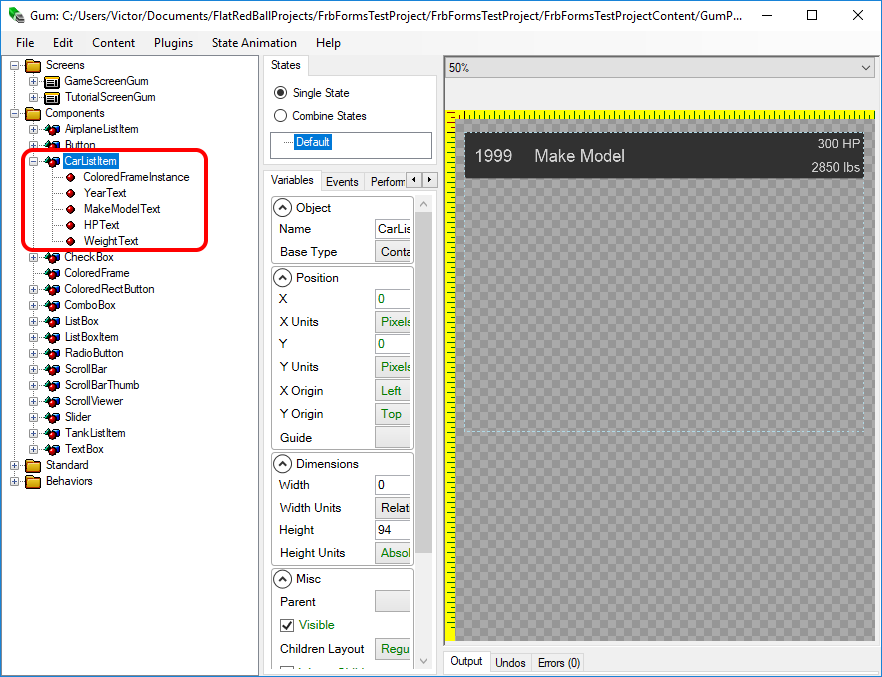Click the tab strip right scroll arrow
Viewport: 882px width, 677px height.
(x=430, y=181)
